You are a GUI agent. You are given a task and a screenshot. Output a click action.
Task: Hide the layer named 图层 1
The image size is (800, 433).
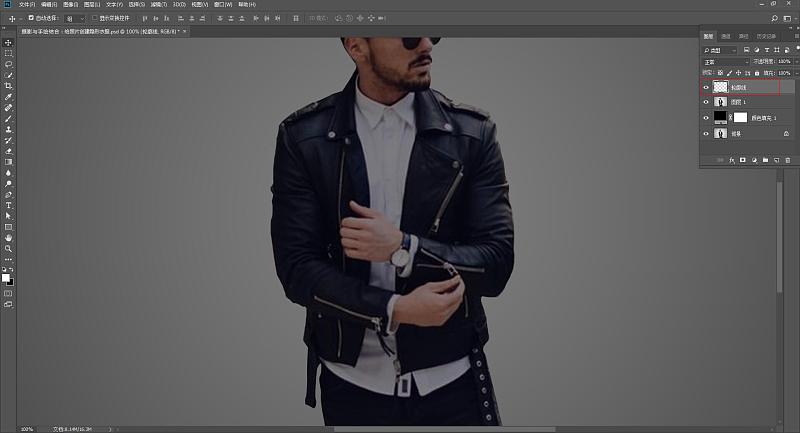click(706, 102)
